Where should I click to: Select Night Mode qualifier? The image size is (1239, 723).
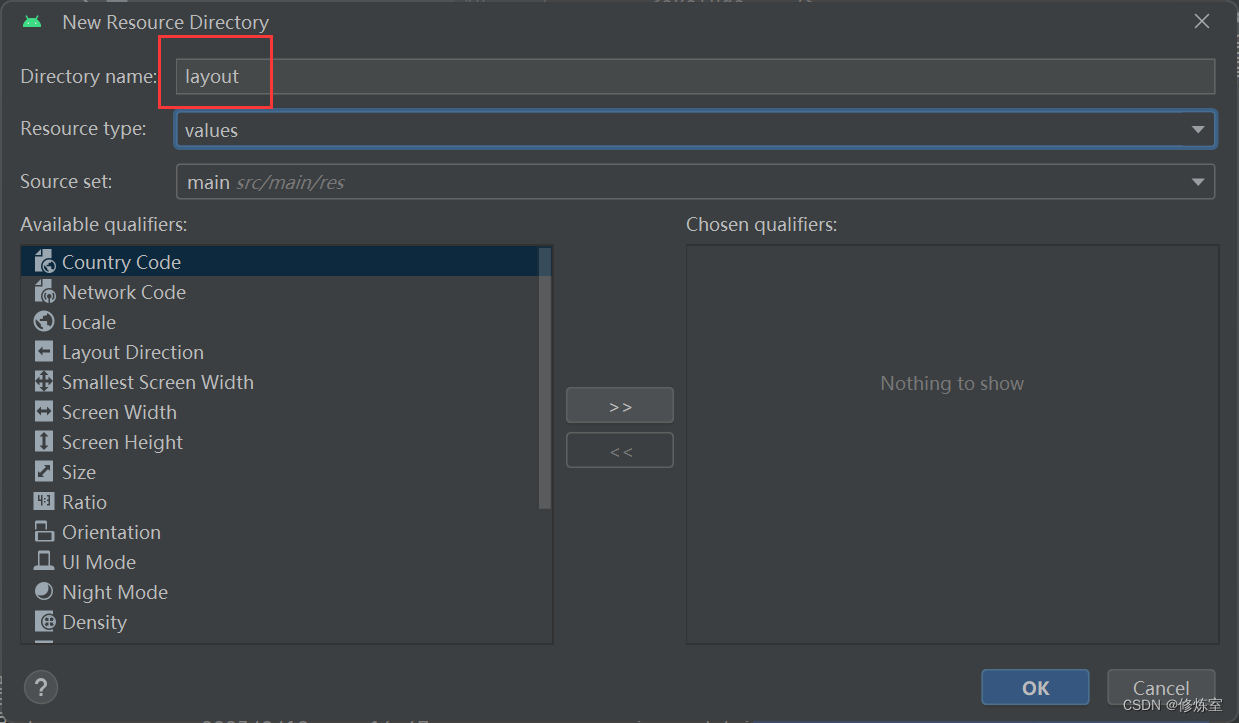tap(280, 592)
